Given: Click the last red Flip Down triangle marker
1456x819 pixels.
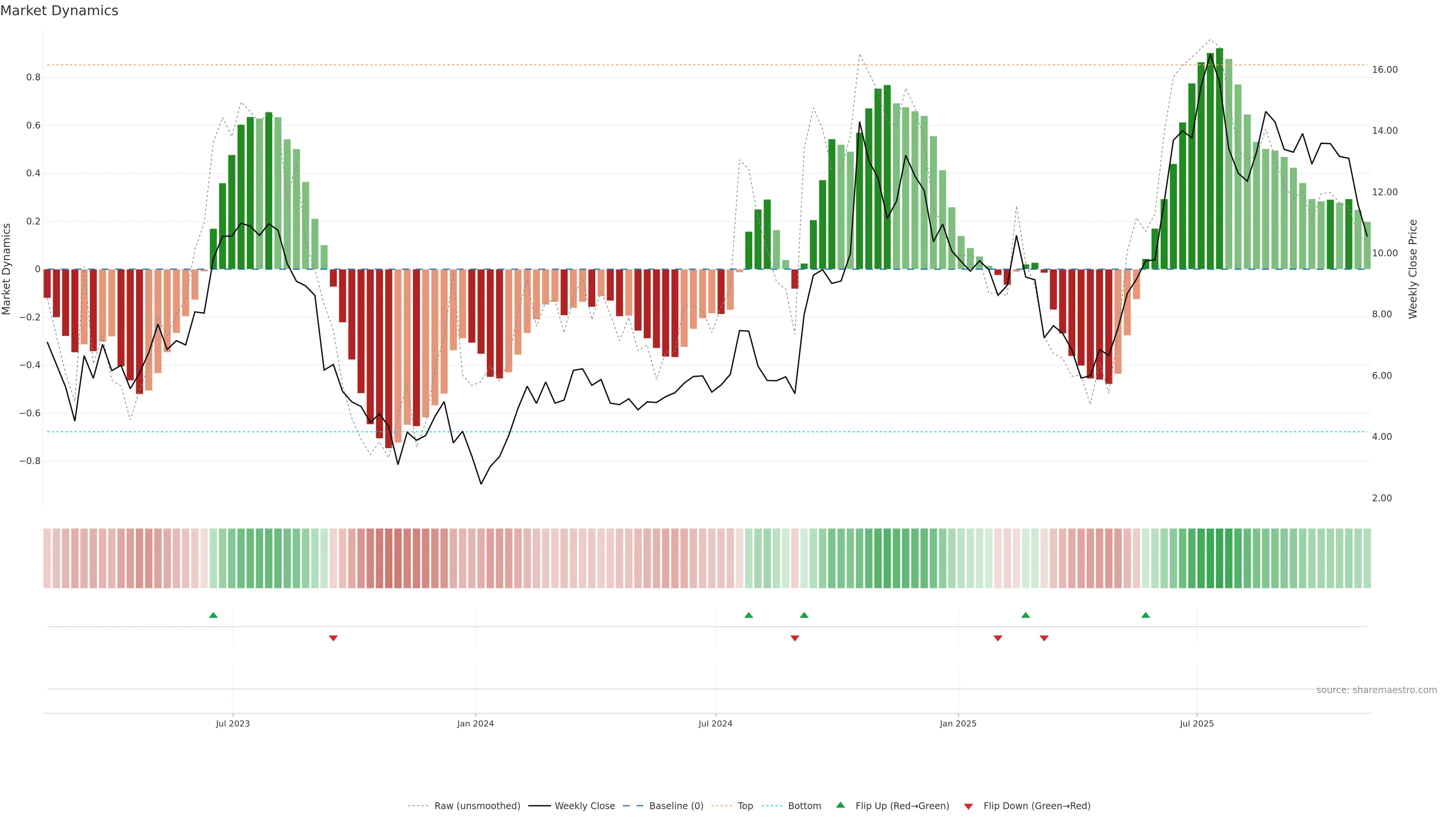Looking at the screenshot, I should point(1044,638).
